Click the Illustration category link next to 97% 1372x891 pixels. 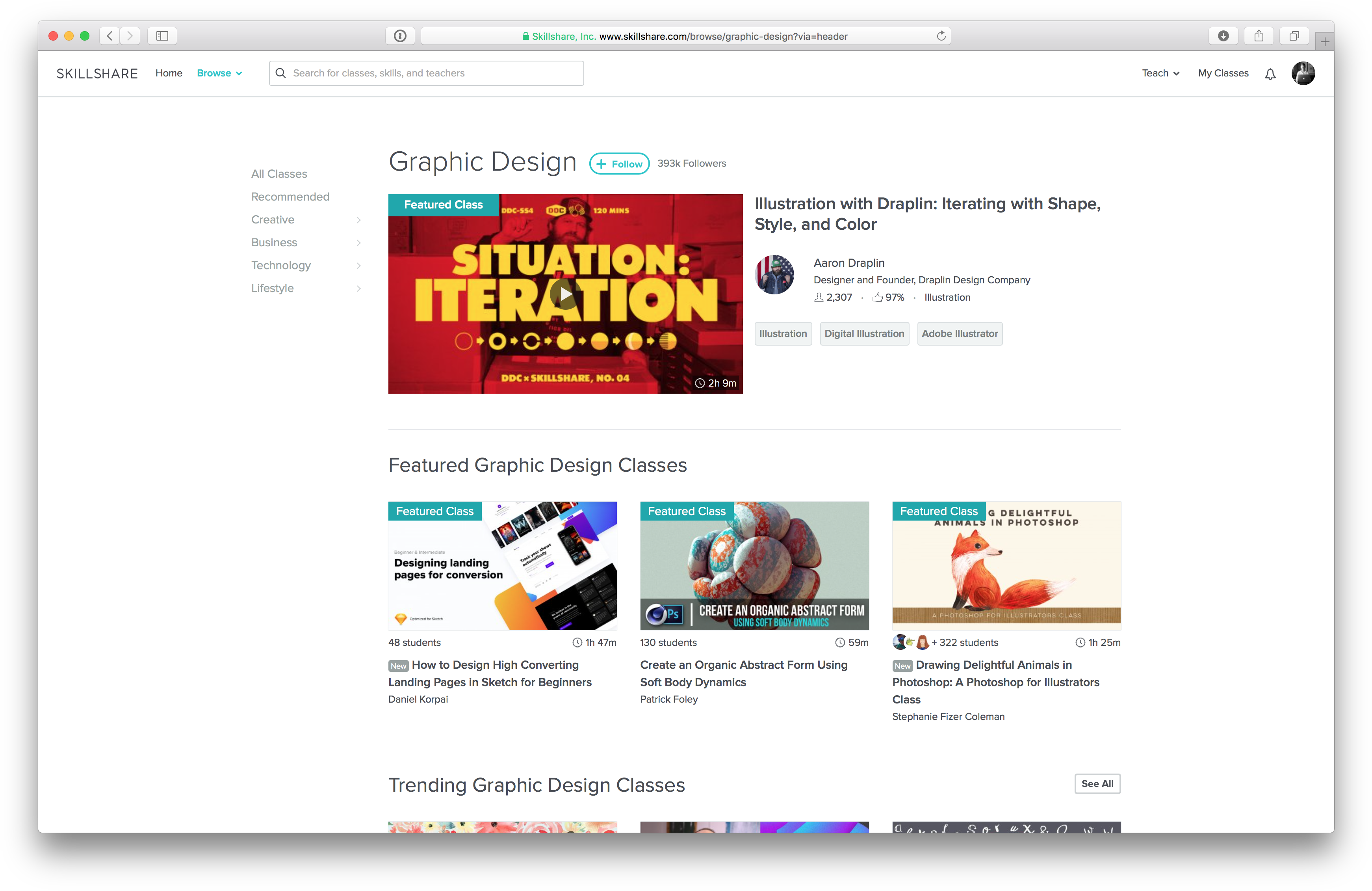click(947, 298)
